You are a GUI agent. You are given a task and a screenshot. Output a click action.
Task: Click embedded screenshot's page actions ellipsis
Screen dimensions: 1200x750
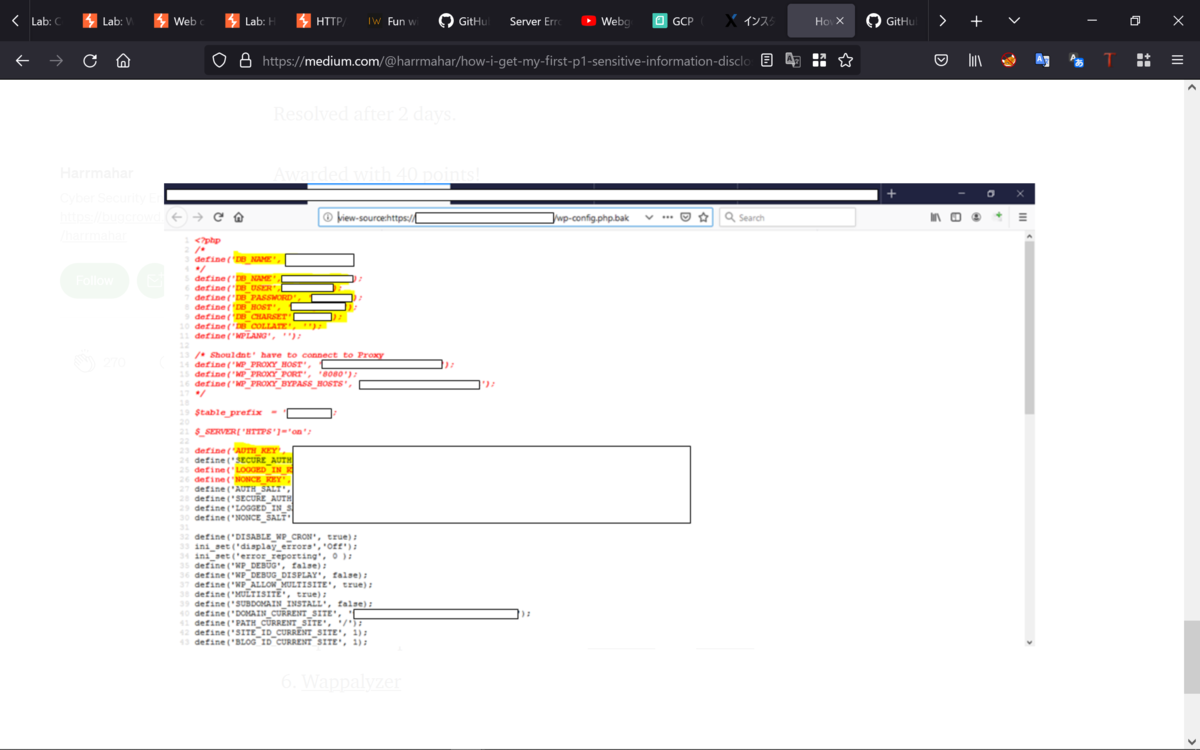667,217
